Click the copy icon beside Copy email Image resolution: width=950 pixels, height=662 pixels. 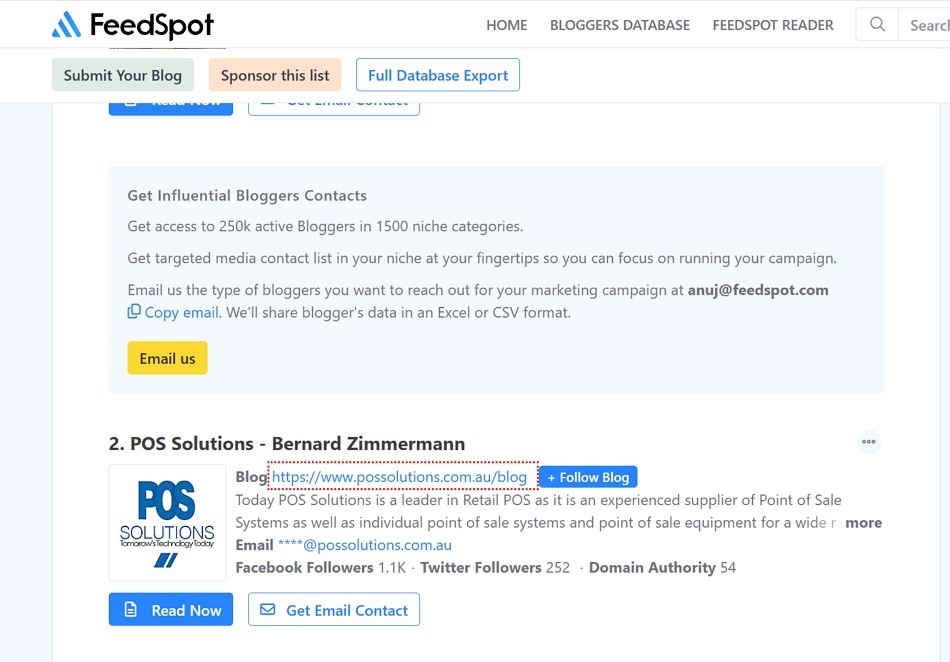pos(134,311)
